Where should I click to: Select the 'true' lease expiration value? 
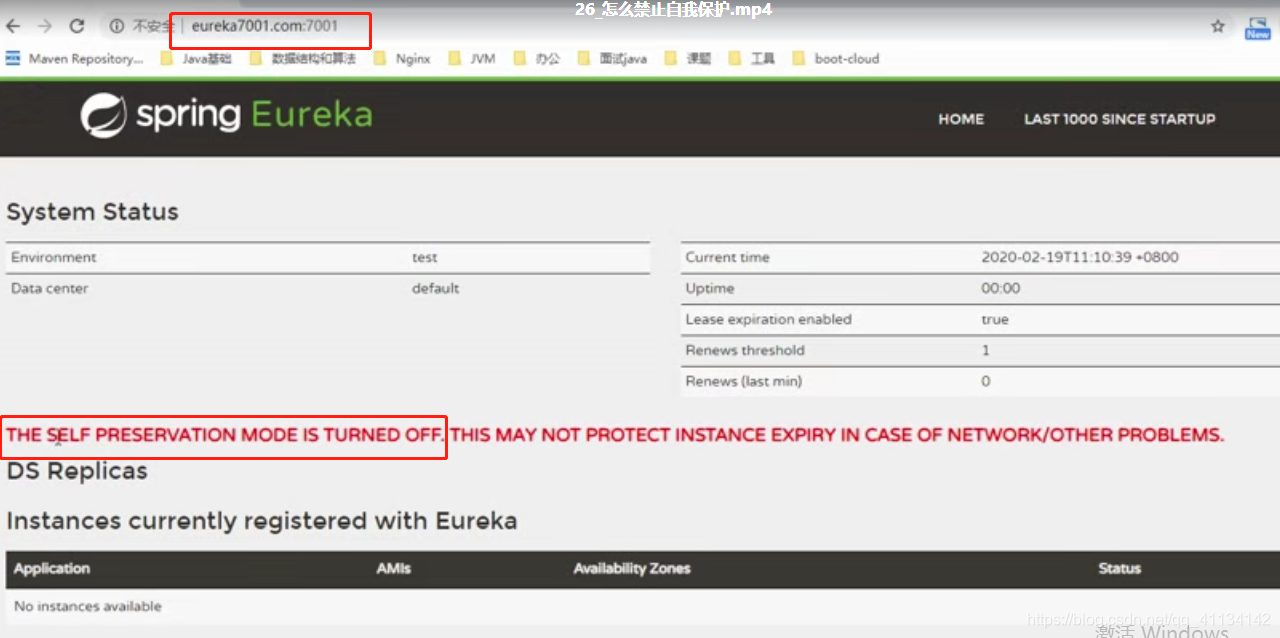tap(995, 319)
